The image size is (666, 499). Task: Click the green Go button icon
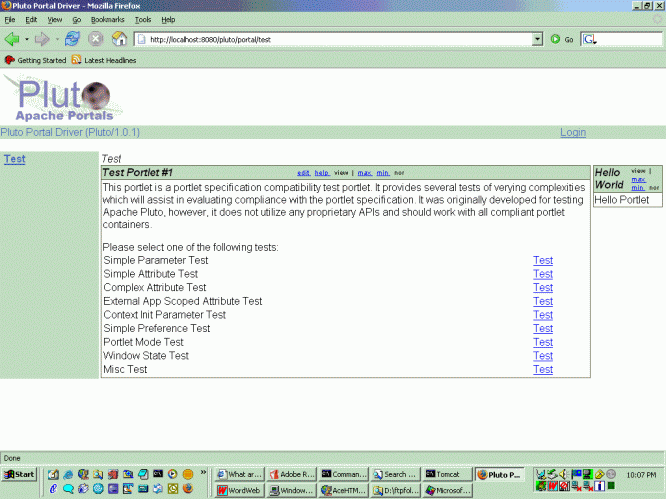[555, 39]
